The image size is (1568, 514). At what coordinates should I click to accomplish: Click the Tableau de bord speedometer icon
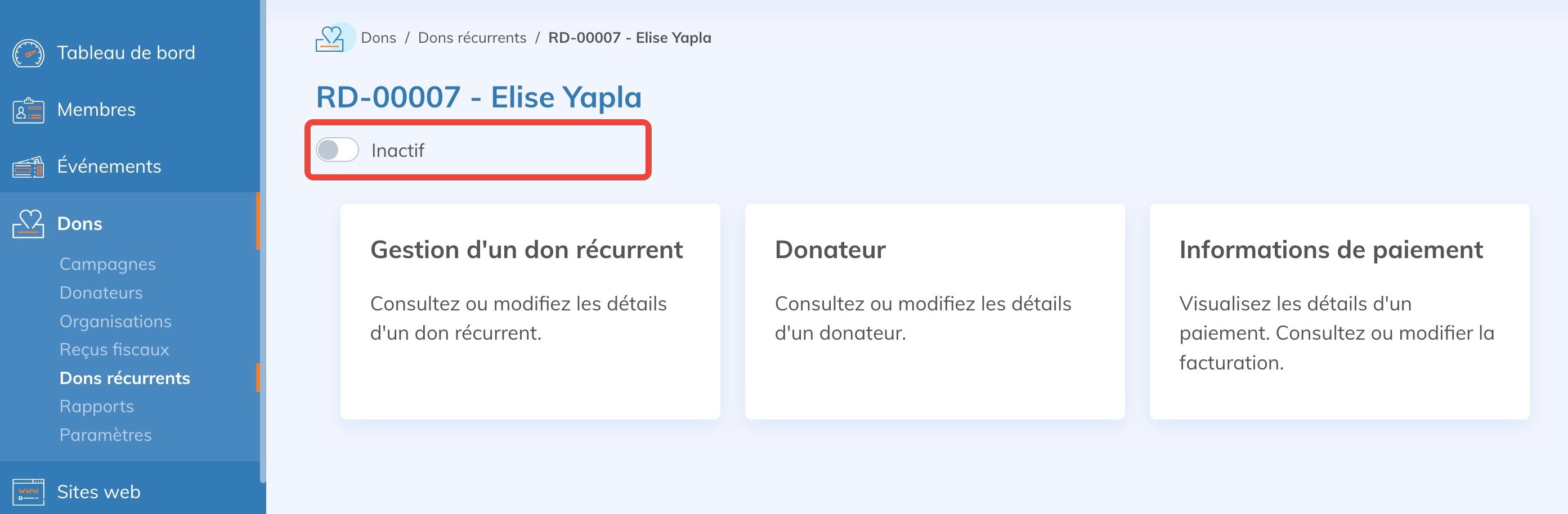click(28, 53)
